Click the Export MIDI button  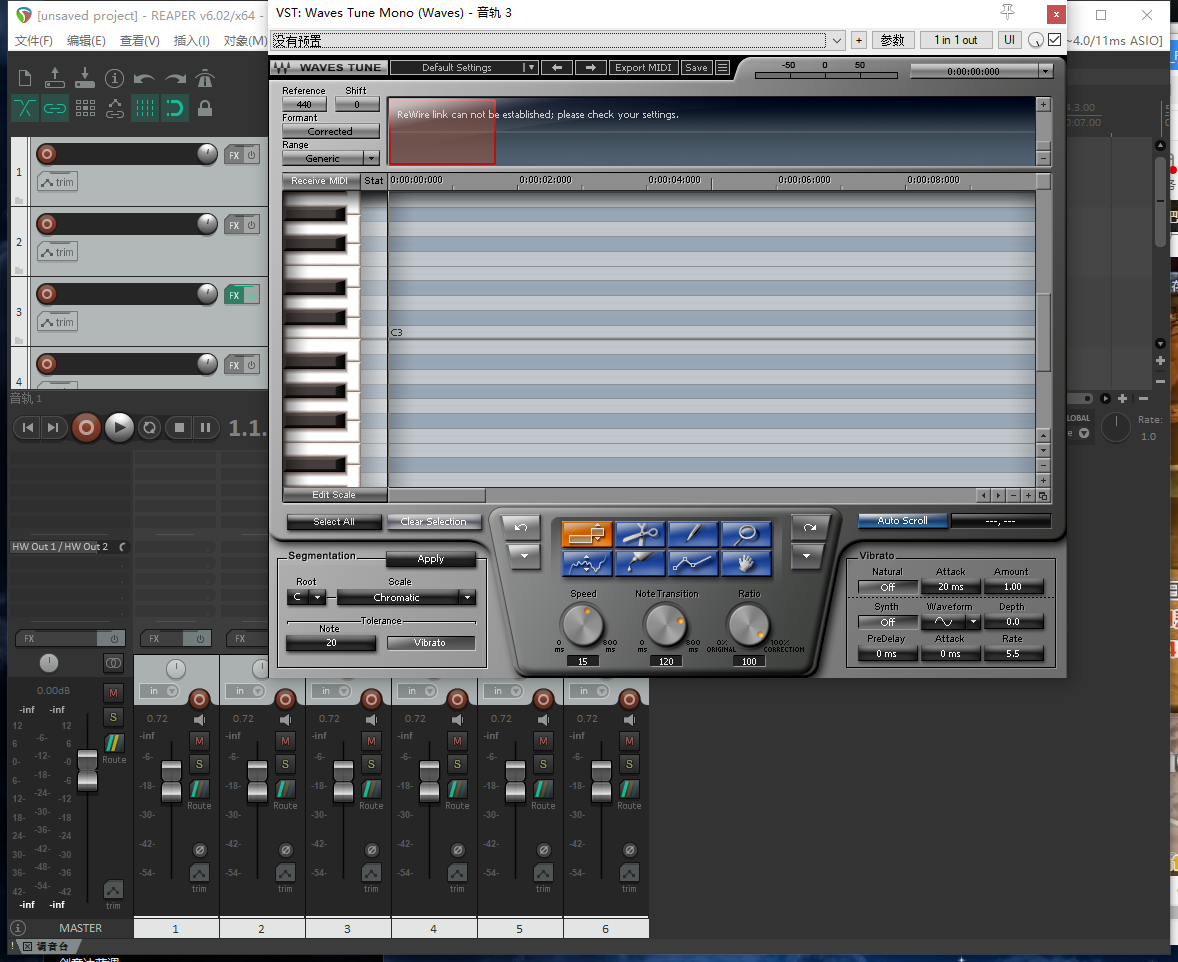[x=643, y=68]
